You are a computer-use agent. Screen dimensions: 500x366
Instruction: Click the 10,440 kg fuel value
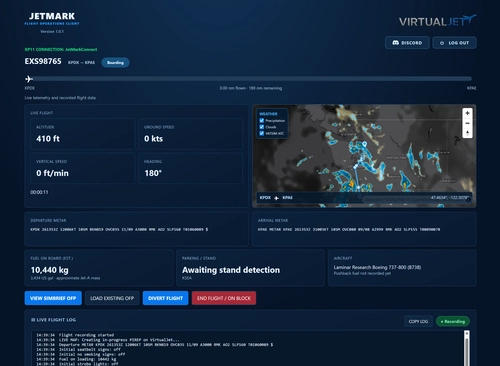pos(49,270)
